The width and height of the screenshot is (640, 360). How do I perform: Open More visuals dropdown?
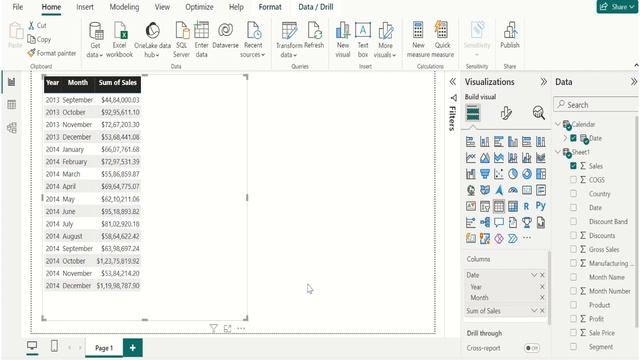[x=385, y=40]
